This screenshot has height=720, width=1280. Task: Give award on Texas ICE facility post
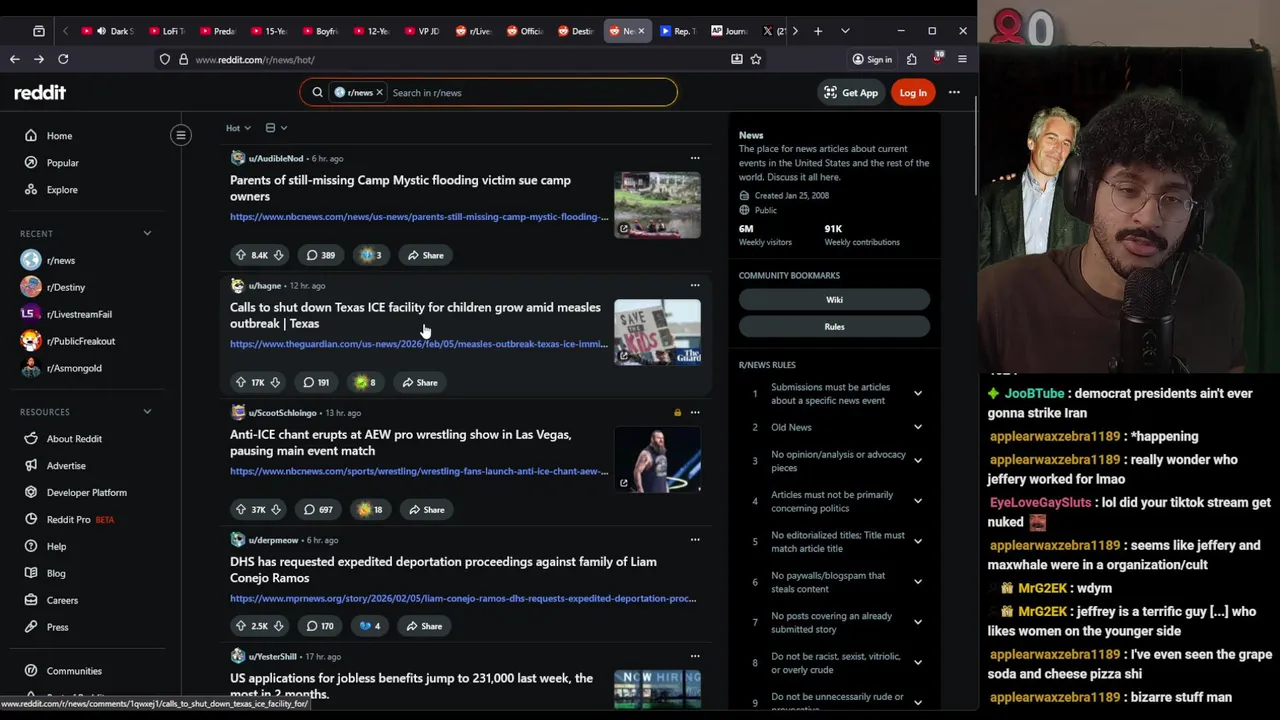coord(365,382)
